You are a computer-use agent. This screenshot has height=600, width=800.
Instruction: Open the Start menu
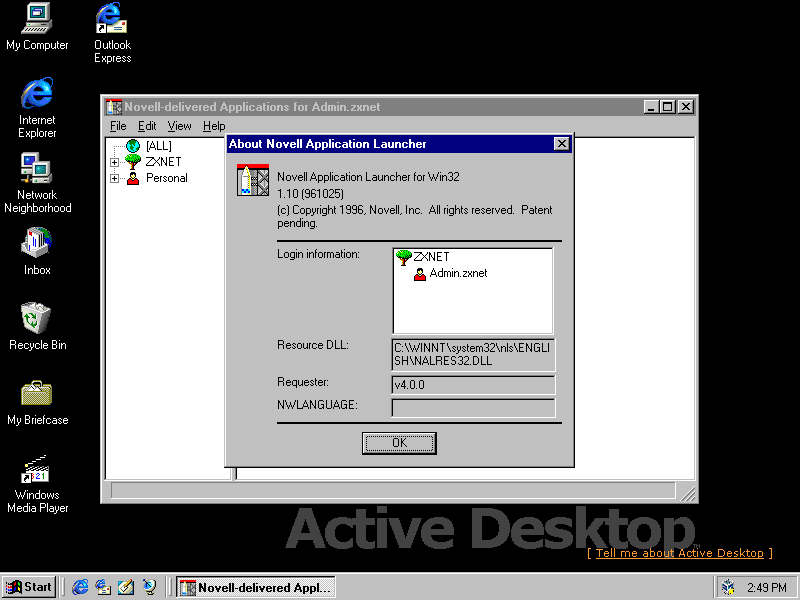tap(29, 587)
